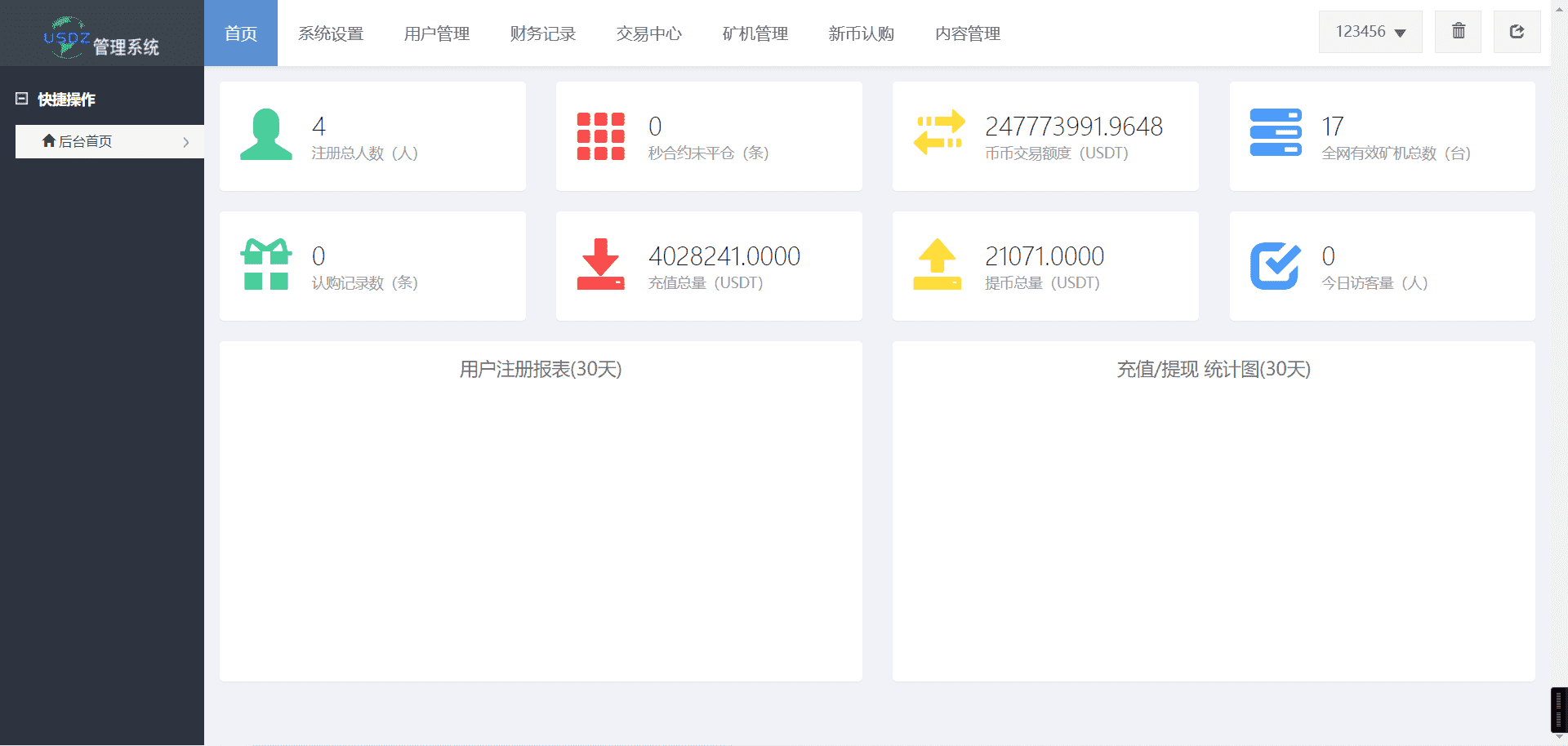This screenshot has height=746, width=1568.
Task: Go to 交易中心 section
Action: point(649,33)
